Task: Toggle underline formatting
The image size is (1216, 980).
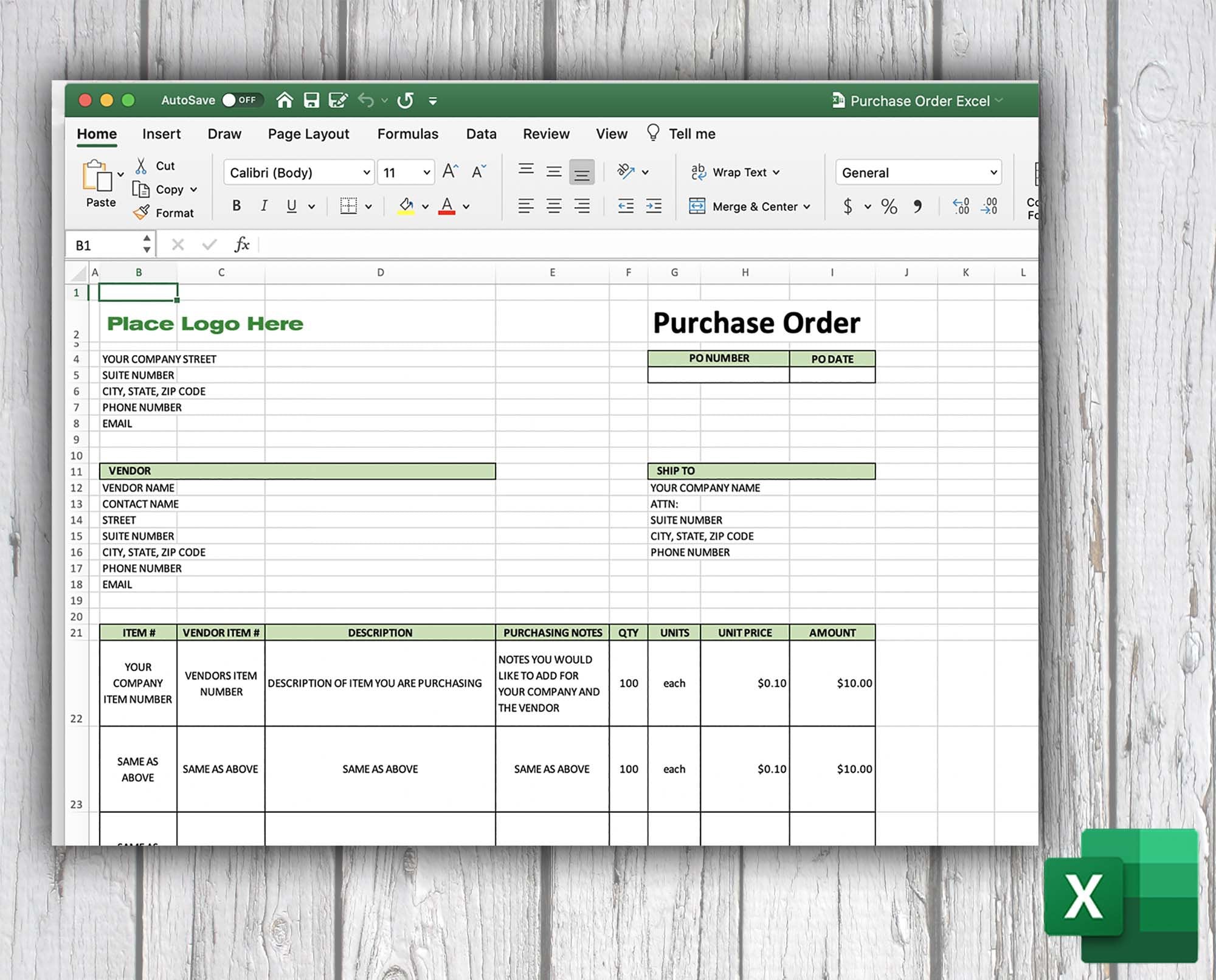Action: pyautogui.click(x=291, y=206)
